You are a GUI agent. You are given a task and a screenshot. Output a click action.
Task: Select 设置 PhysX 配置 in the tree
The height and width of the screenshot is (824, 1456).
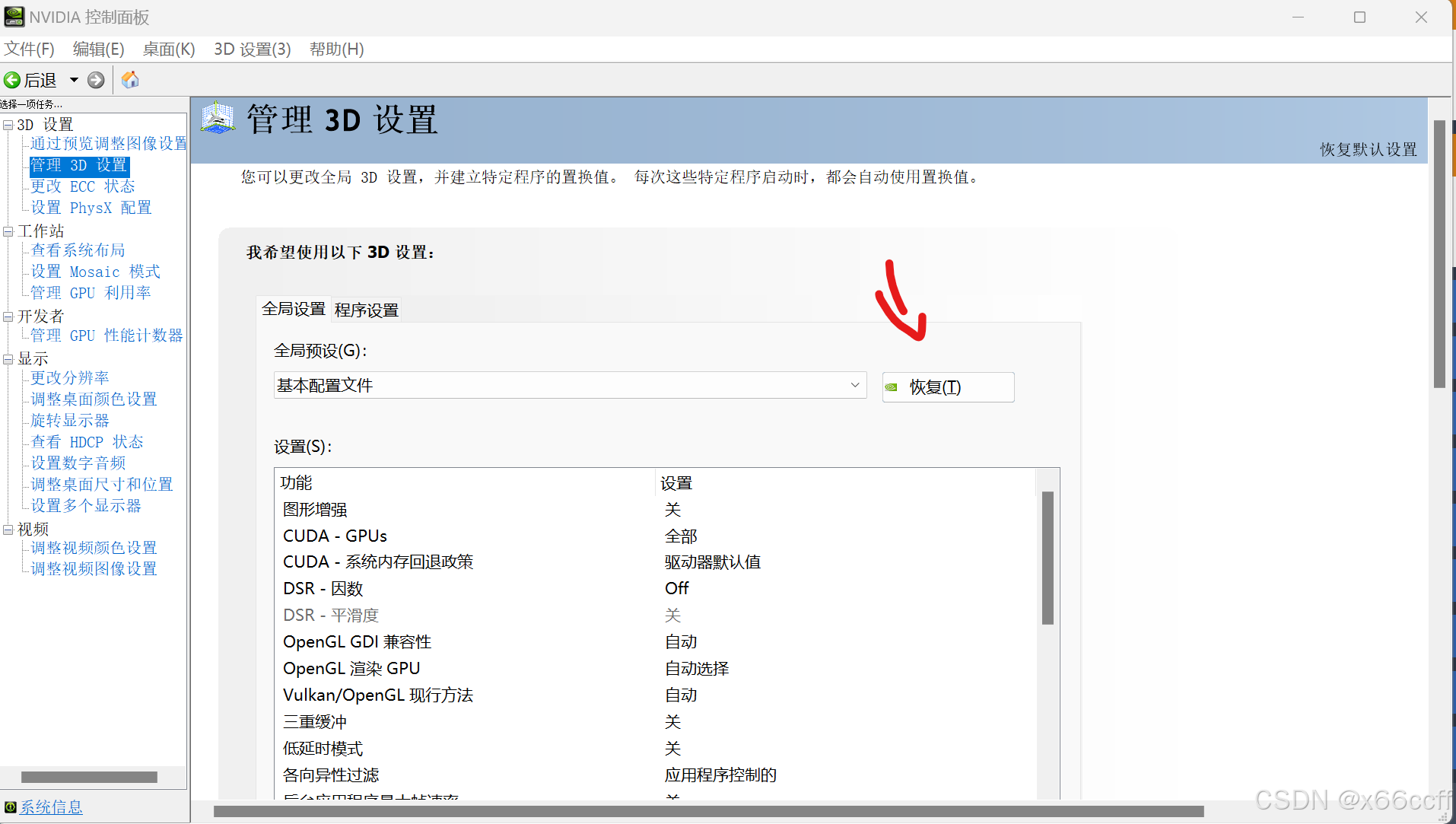[91, 208]
